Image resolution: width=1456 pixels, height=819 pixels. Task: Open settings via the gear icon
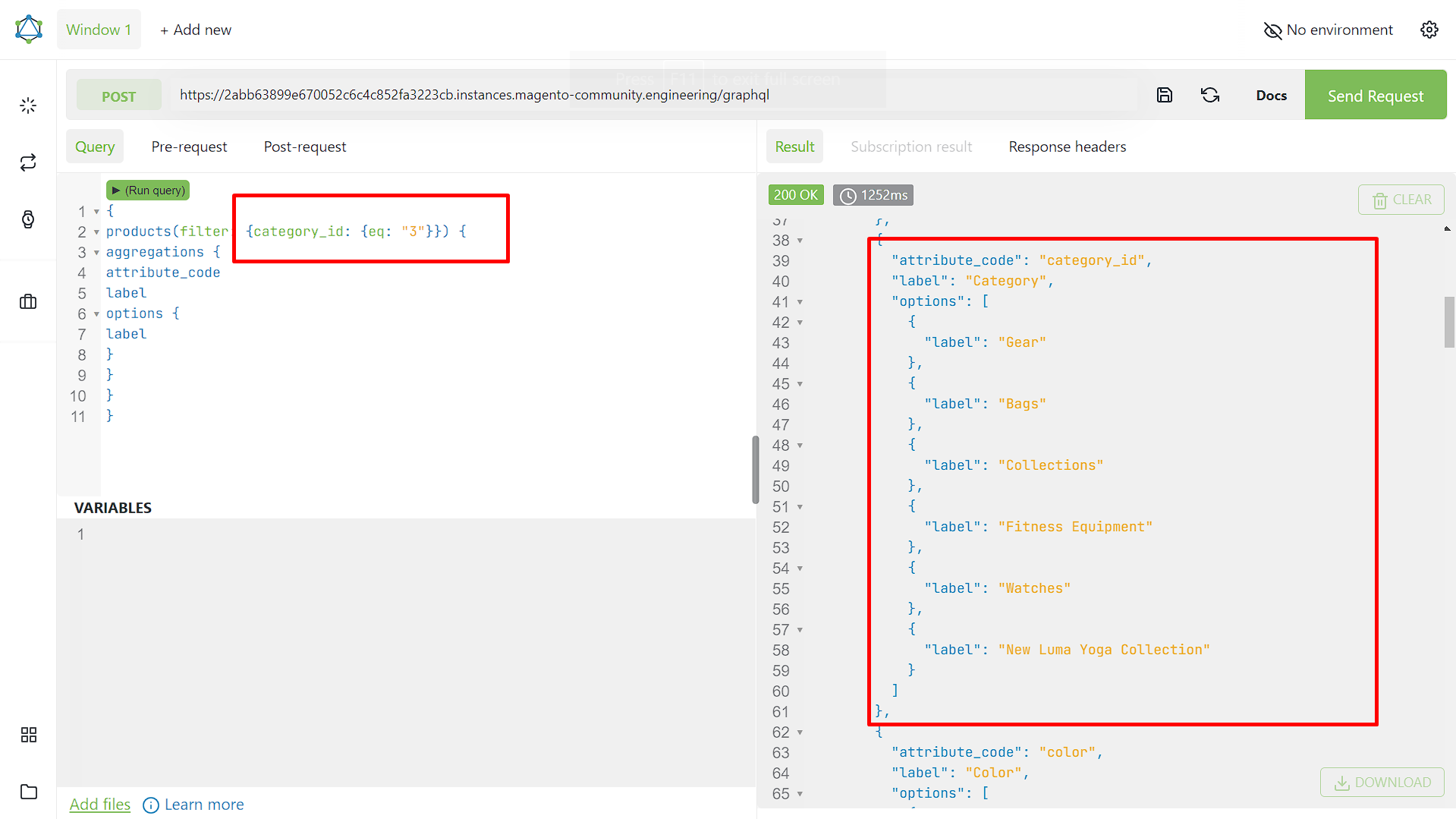1429,29
